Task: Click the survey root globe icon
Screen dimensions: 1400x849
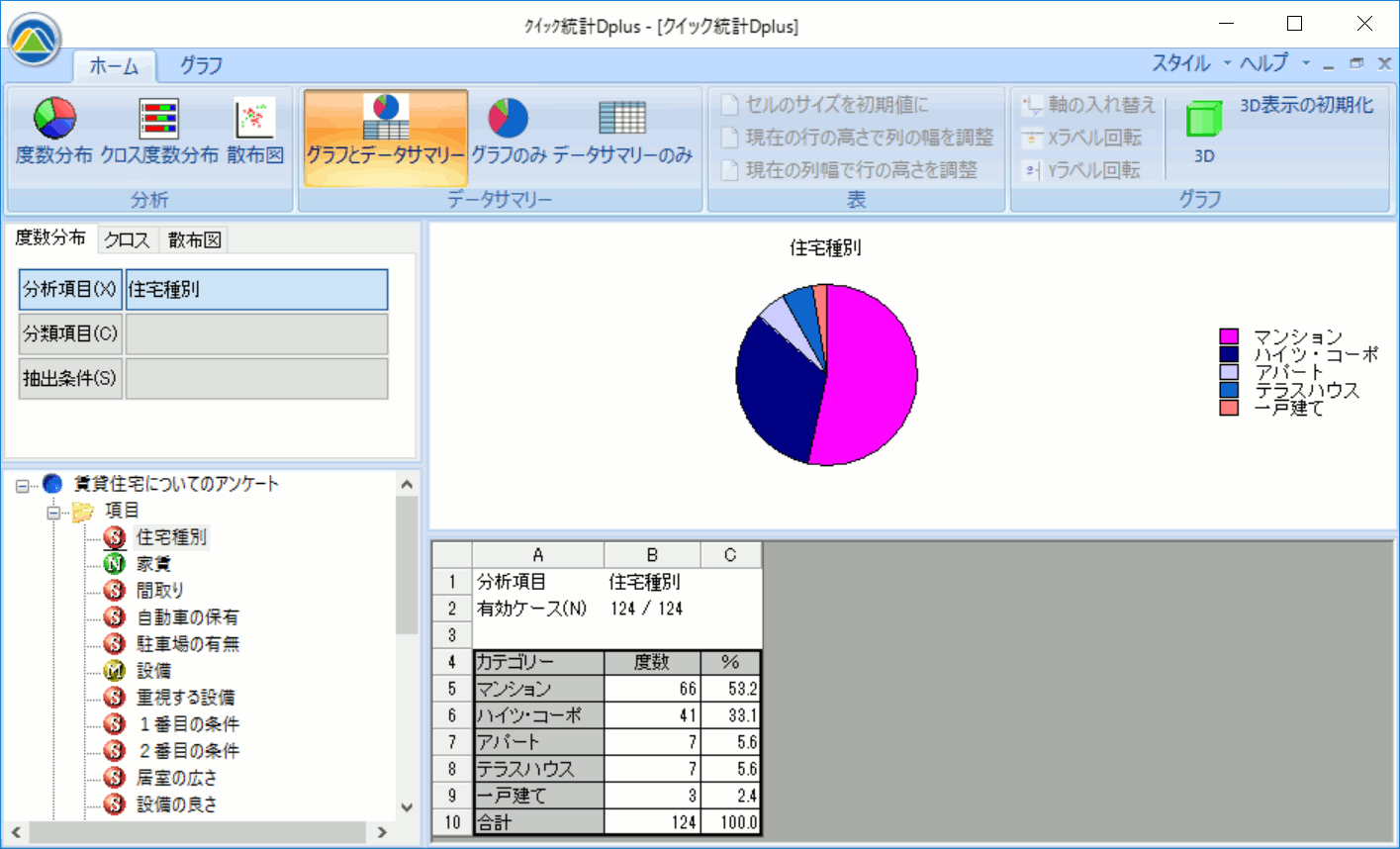Action: coord(52,484)
